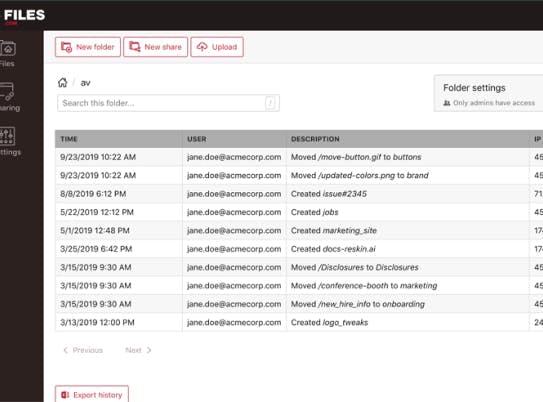Go to home folder via house icon

click(x=63, y=83)
